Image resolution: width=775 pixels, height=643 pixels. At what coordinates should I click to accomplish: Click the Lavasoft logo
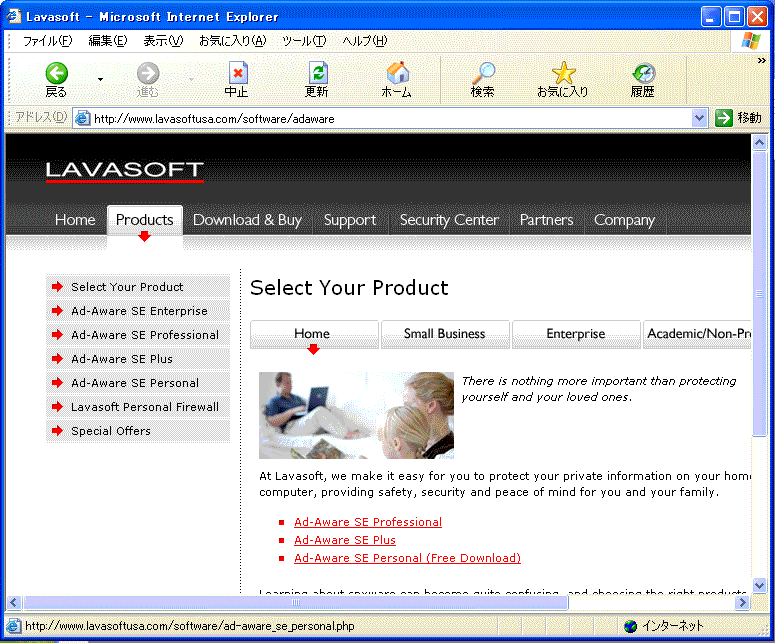coord(125,171)
